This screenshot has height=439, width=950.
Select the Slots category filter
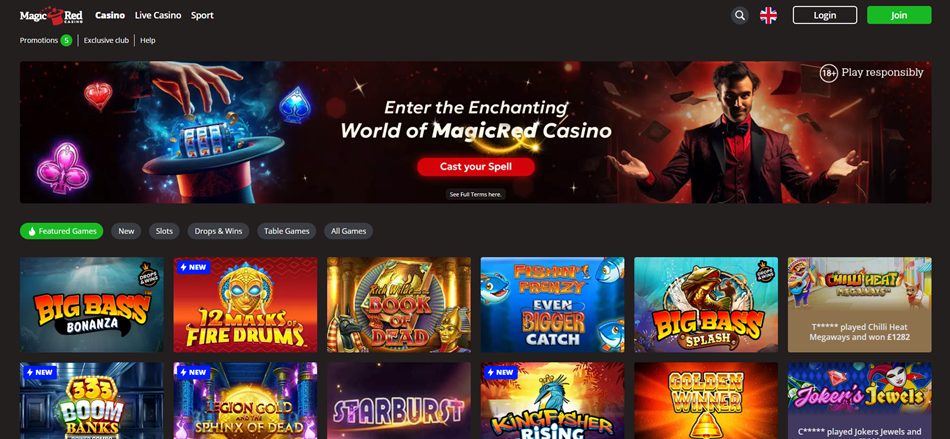pos(164,231)
